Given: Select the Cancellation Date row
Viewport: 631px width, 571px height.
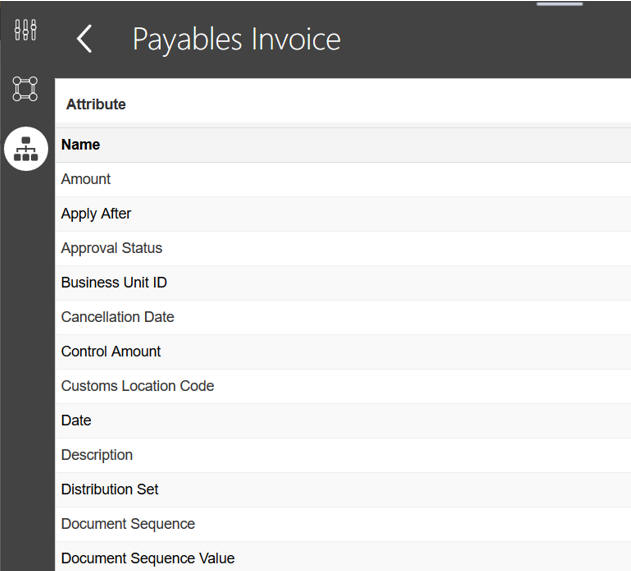Looking at the screenshot, I should point(343,317).
